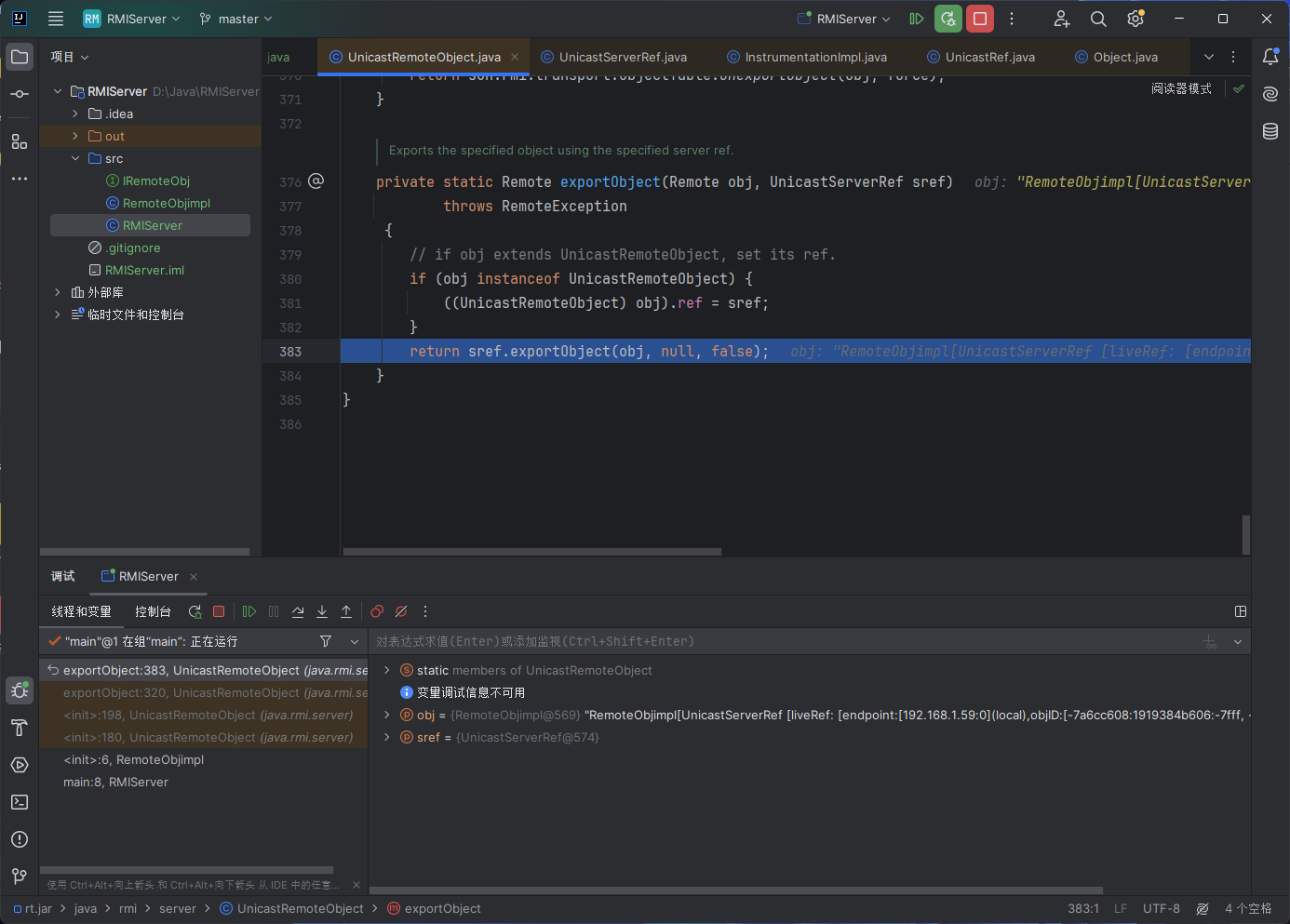Click Step Over in debug toolbar
The height and width of the screenshot is (924, 1290).
[298, 611]
